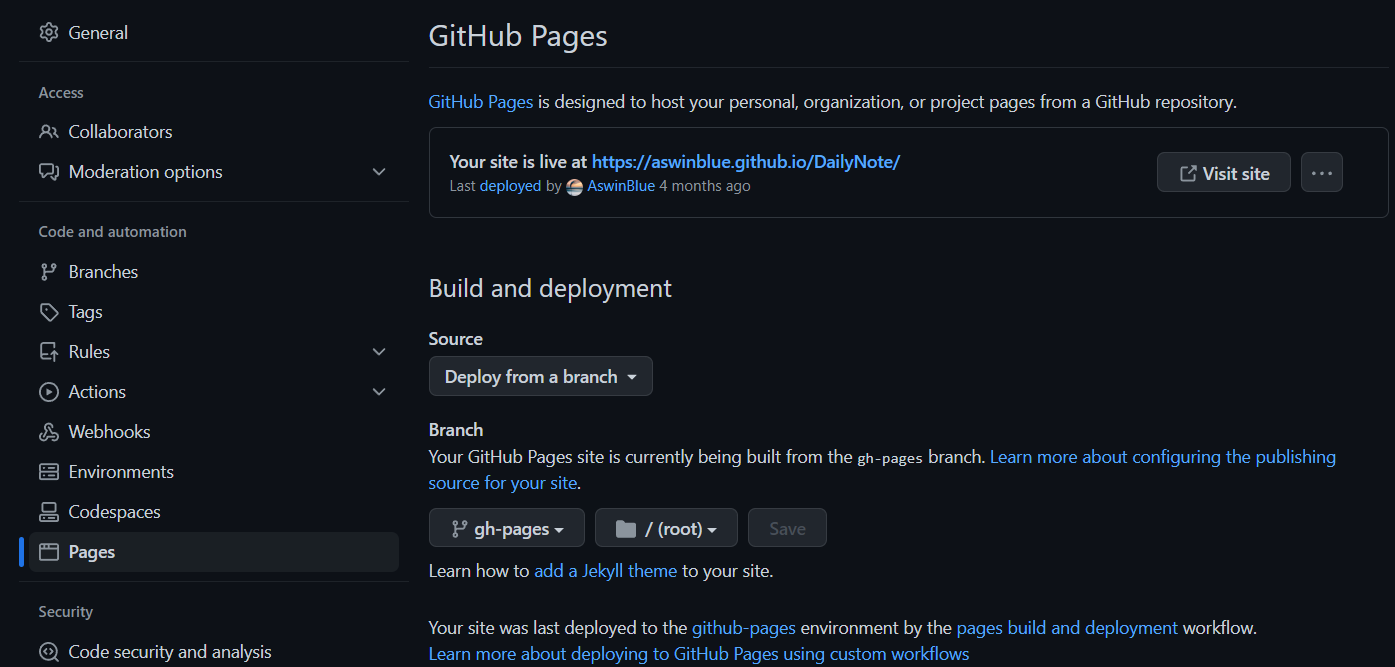Viewport: 1395px width, 667px height.
Task: Expand the Rules section chevron
Action: pos(379,352)
